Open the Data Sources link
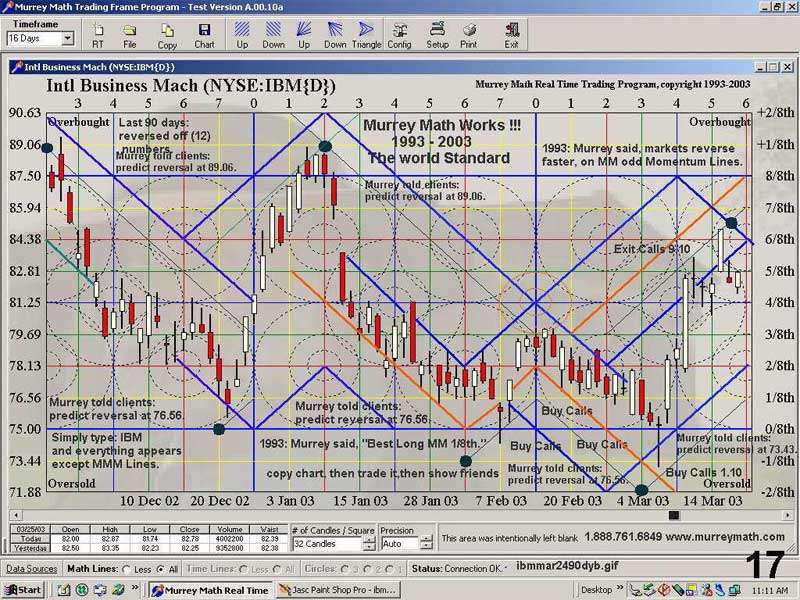800x600 pixels. (x=32, y=569)
